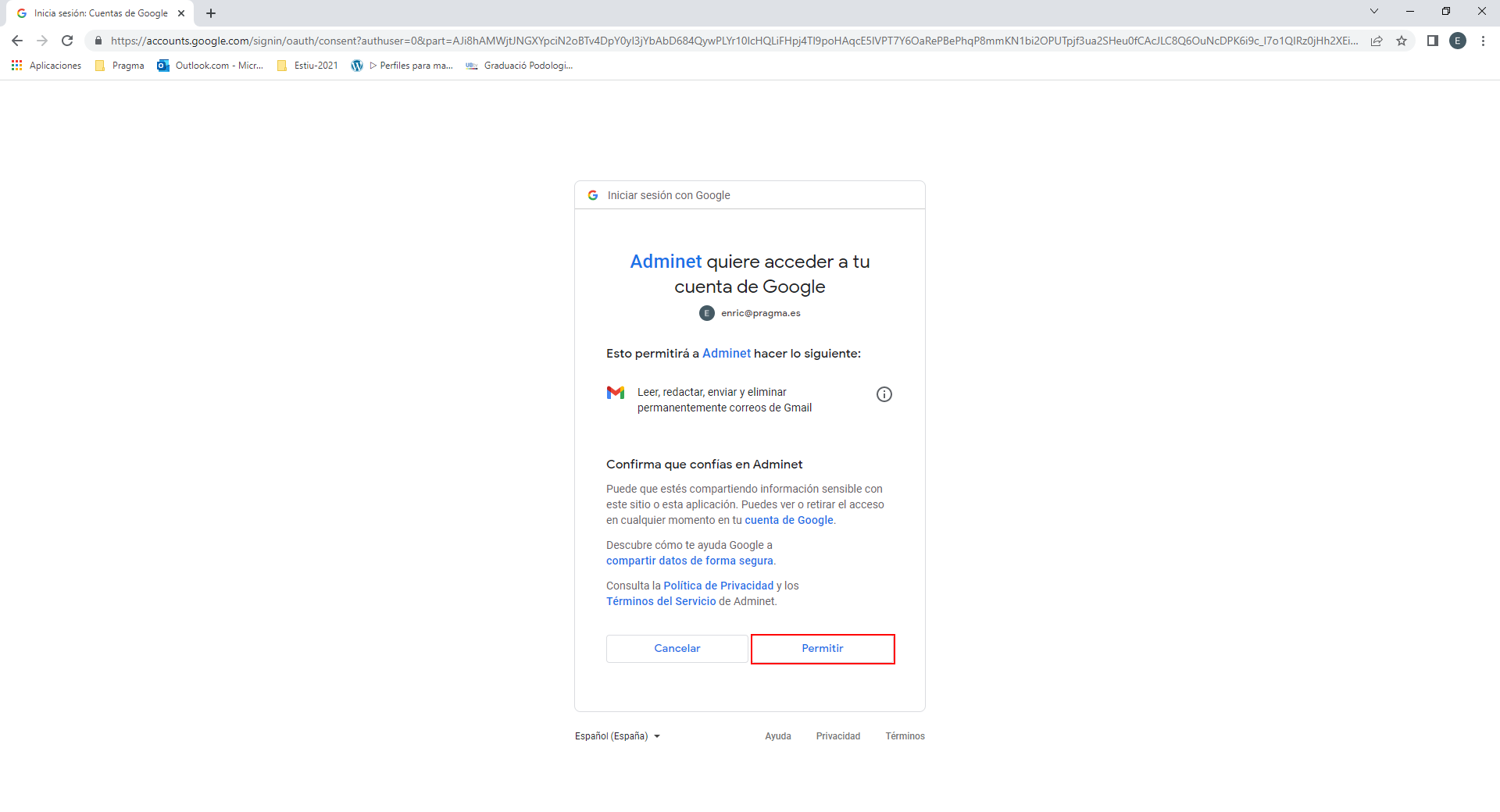This screenshot has width=1500, height=812.
Task: Open the tab search dropdown arrow
Action: click(1374, 11)
